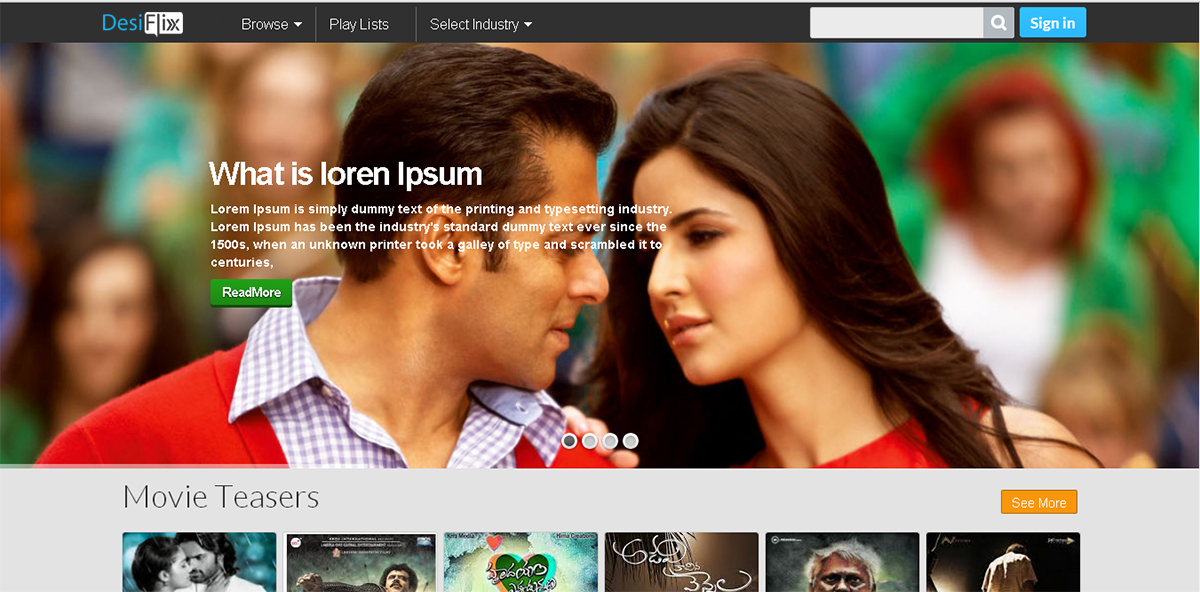Click the 'What is loren Ipsum' headline

pyautogui.click(x=345, y=173)
